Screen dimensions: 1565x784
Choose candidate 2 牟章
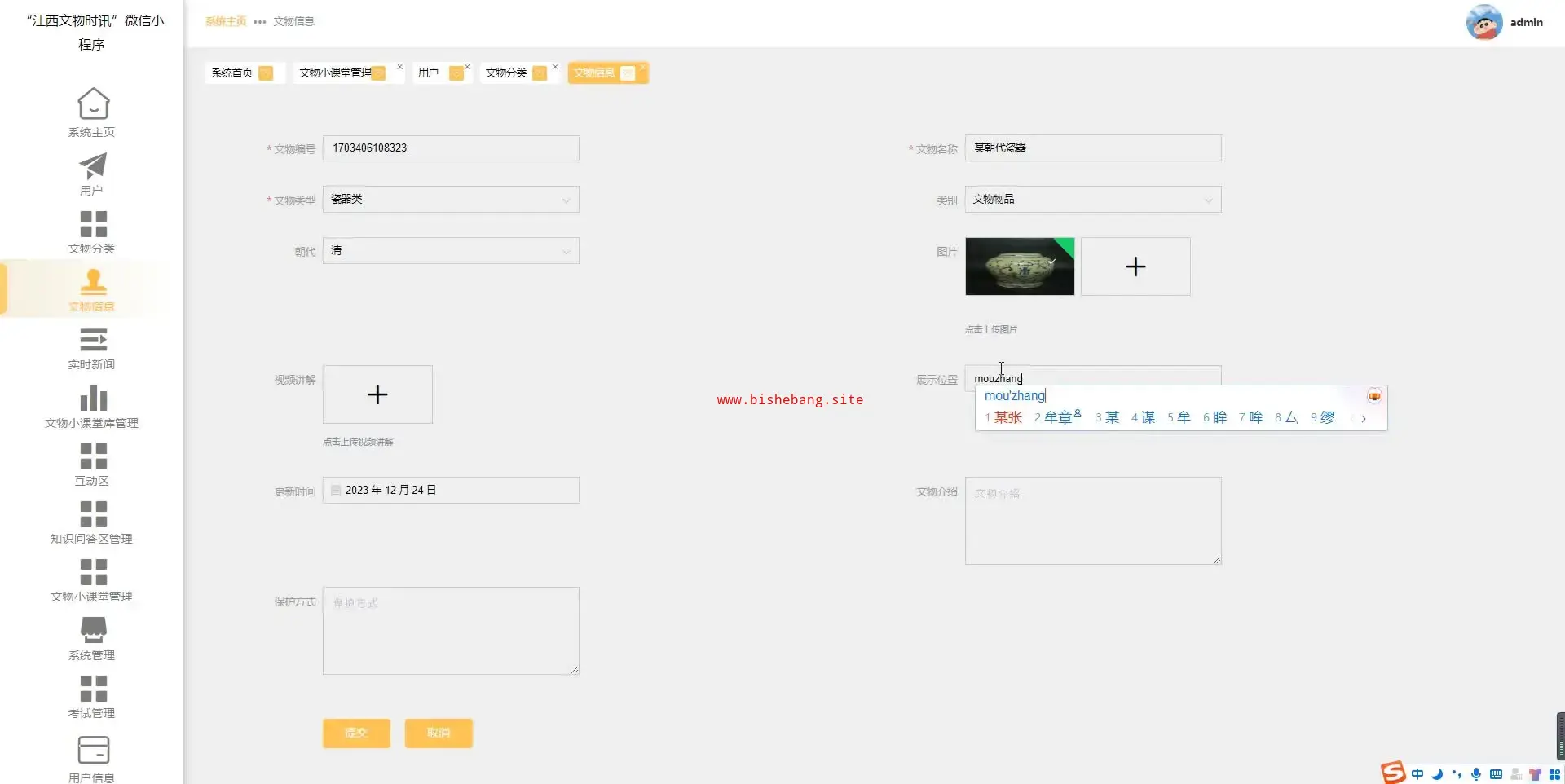pos(1057,417)
